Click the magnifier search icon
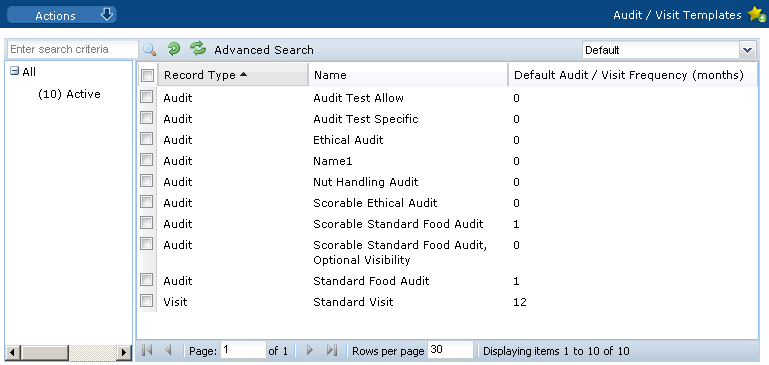The width and height of the screenshot is (769, 365). (x=149, y=50)
